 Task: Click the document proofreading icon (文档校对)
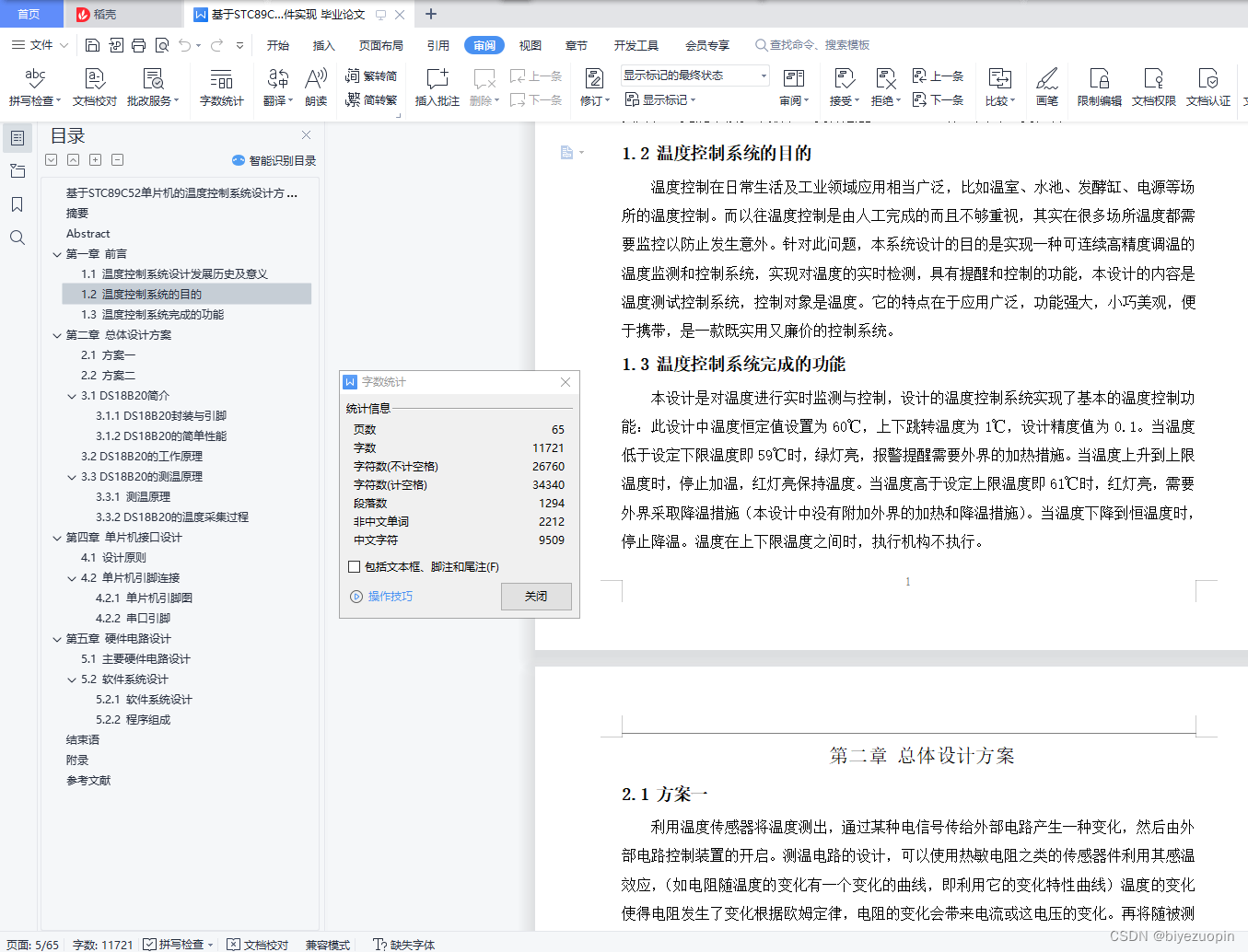click(x=95, y=87)
